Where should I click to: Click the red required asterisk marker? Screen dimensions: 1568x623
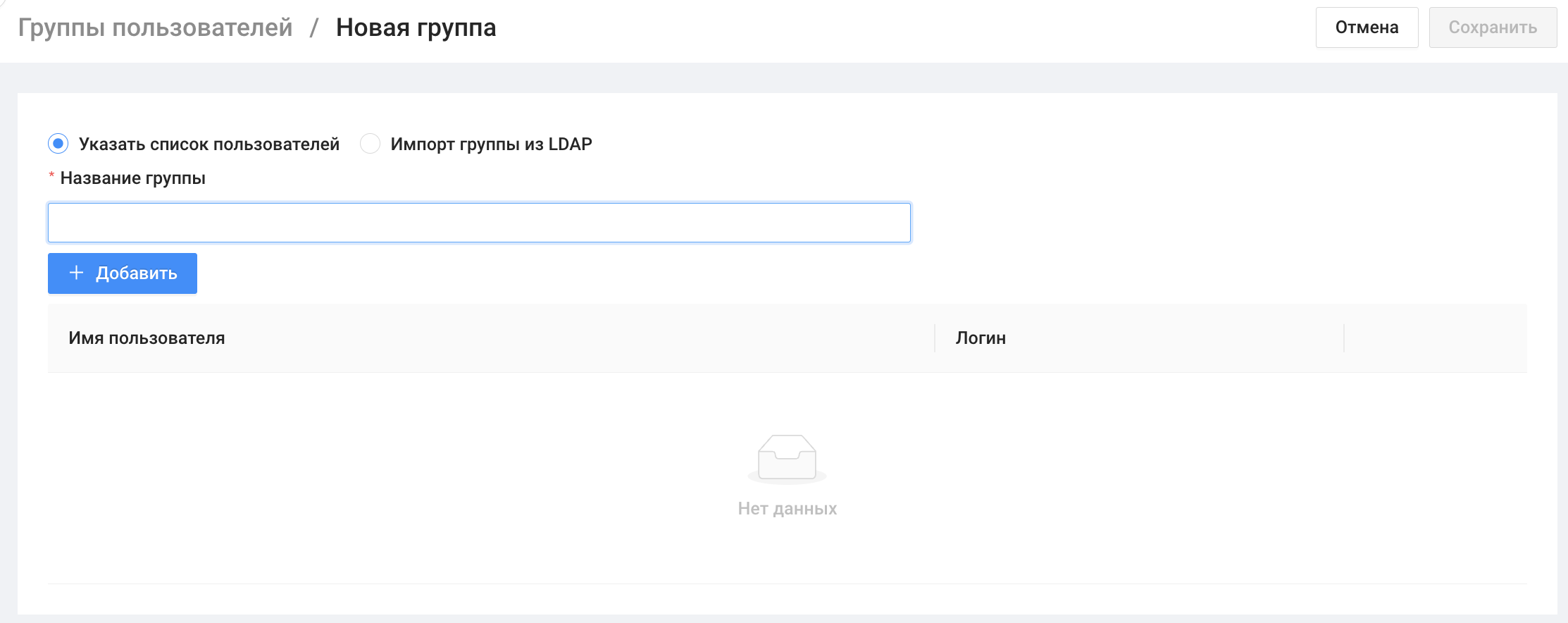coord(51,175)
